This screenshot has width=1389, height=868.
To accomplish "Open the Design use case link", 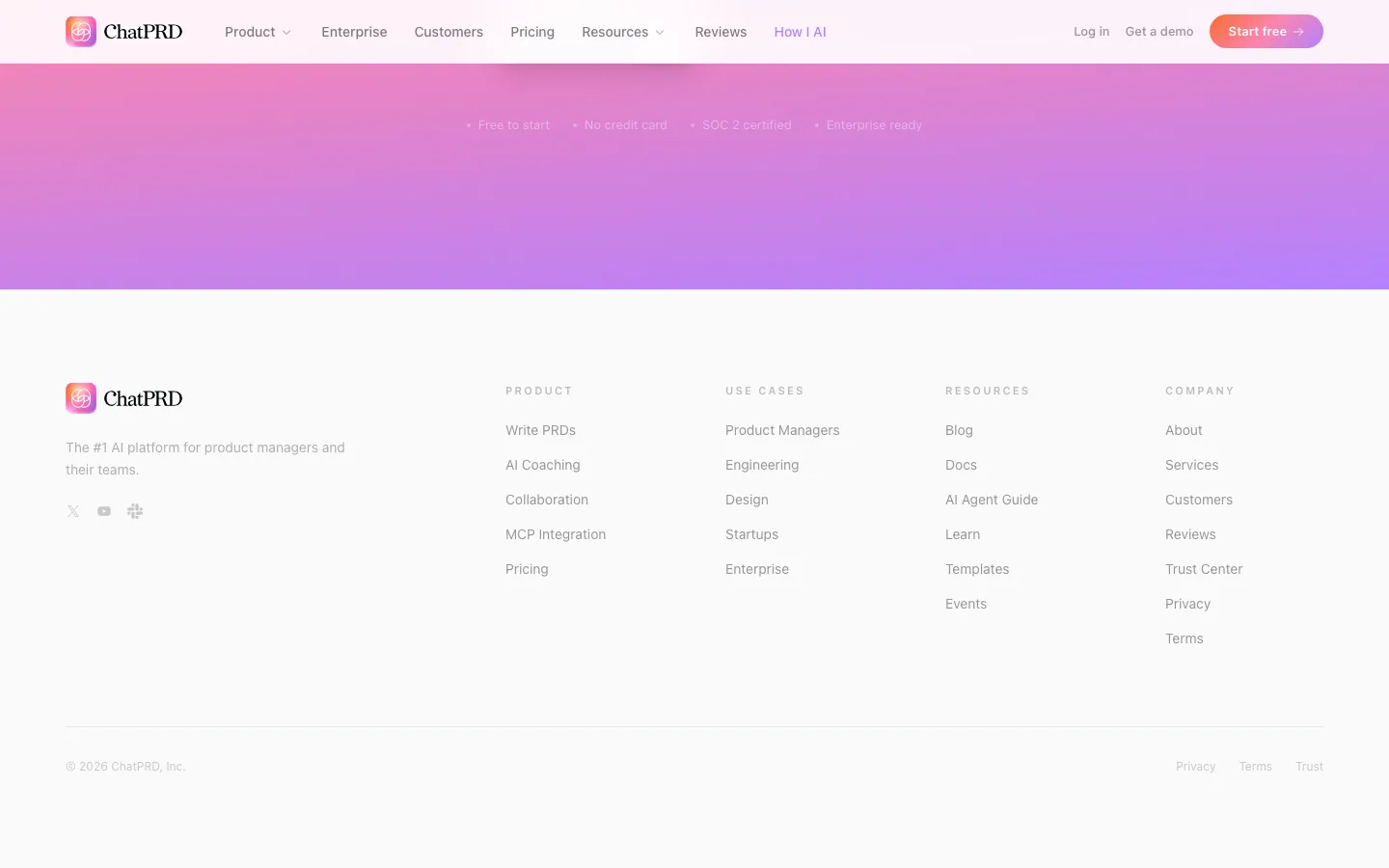I will (747, 500).
